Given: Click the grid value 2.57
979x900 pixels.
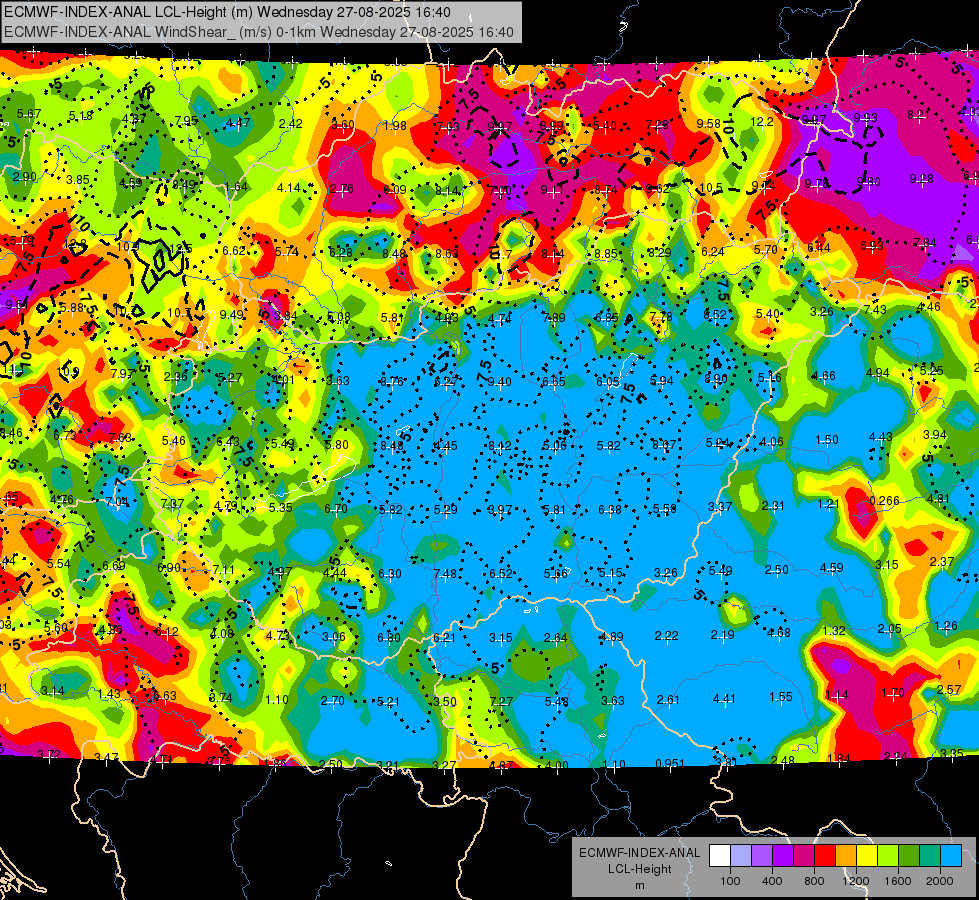Looking at the screenshot, I should 949,690.
